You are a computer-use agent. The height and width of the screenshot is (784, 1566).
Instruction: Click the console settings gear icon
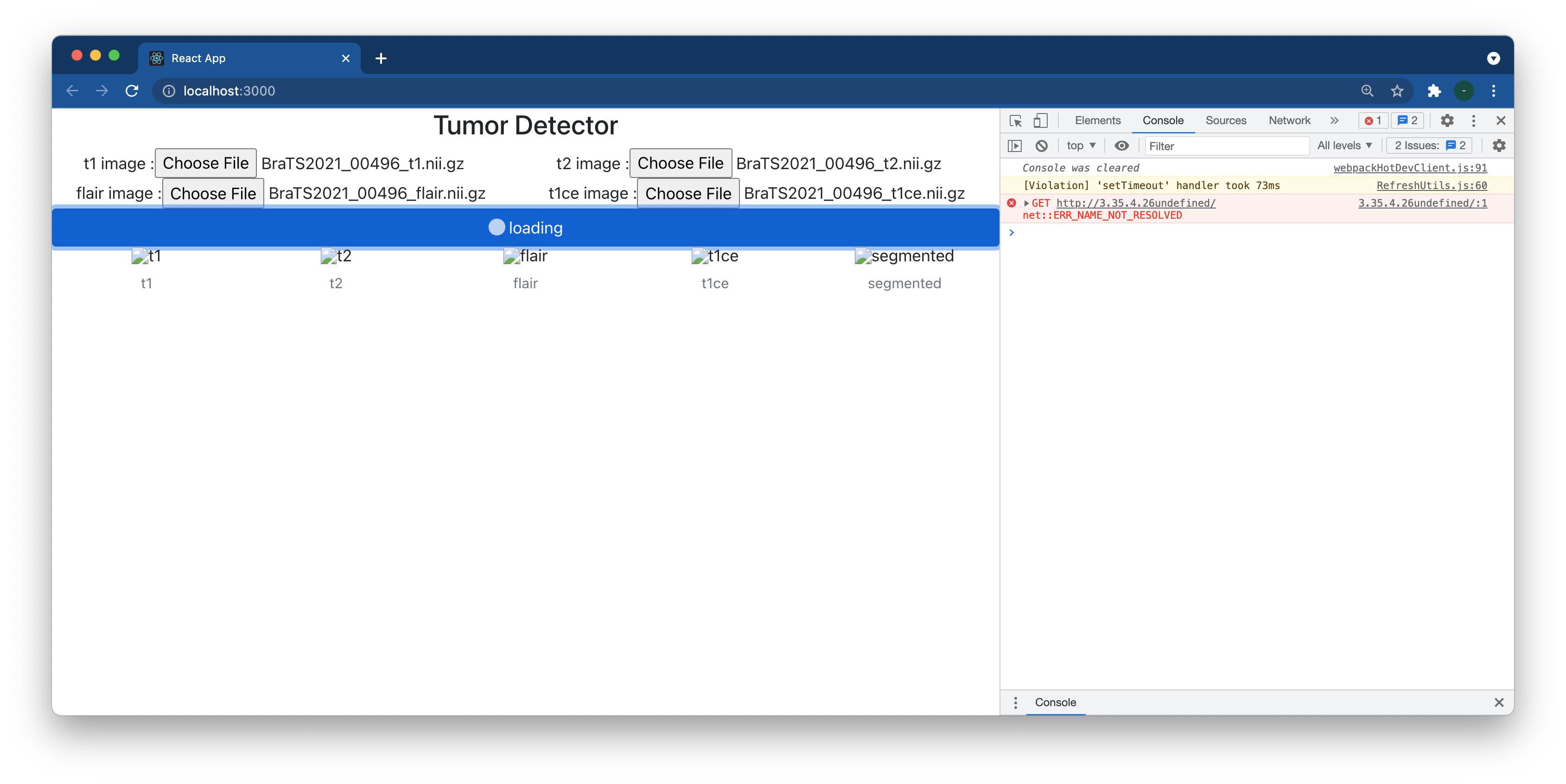tap(1498, 146)
